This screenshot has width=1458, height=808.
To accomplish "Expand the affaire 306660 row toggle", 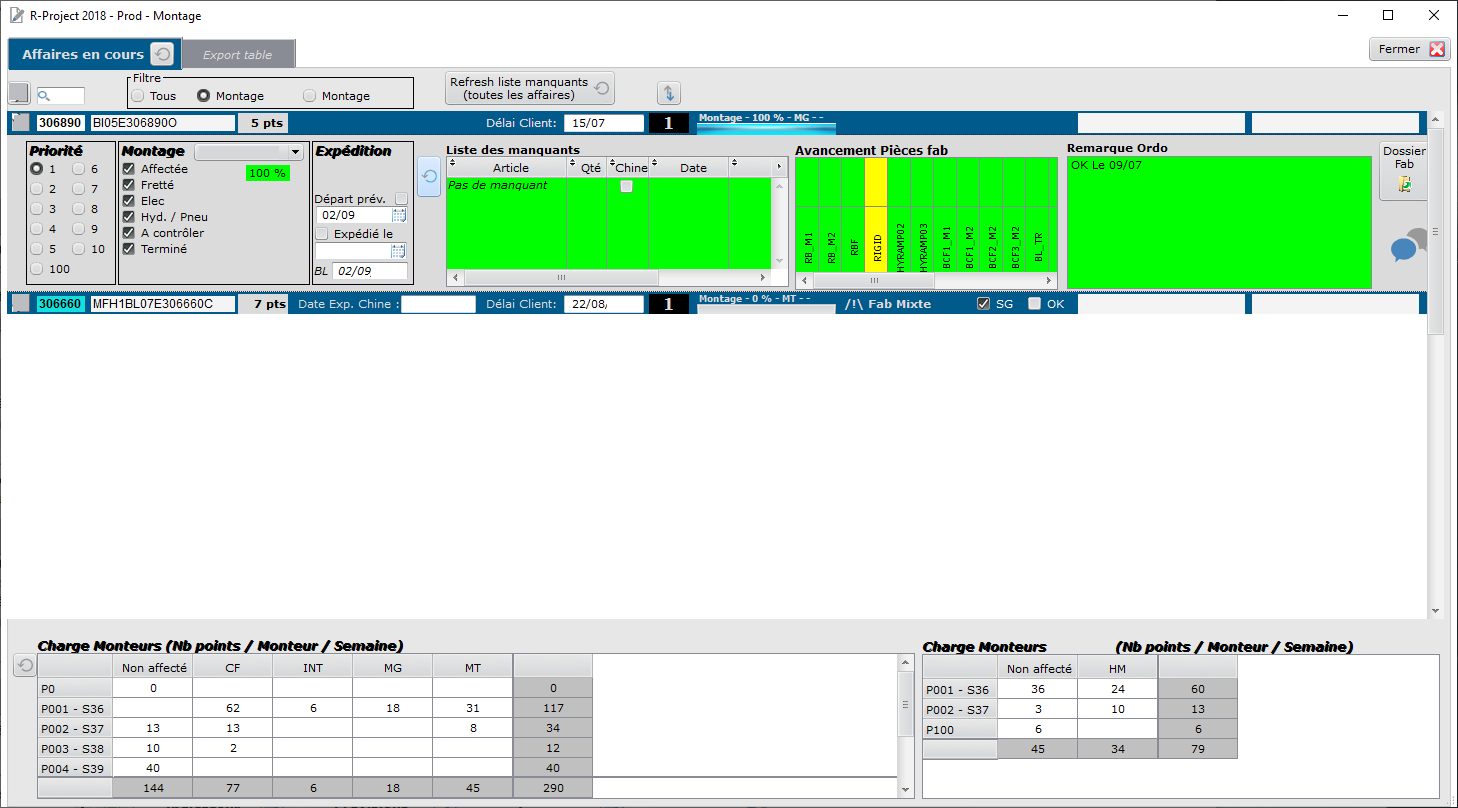I will [21, 304].
